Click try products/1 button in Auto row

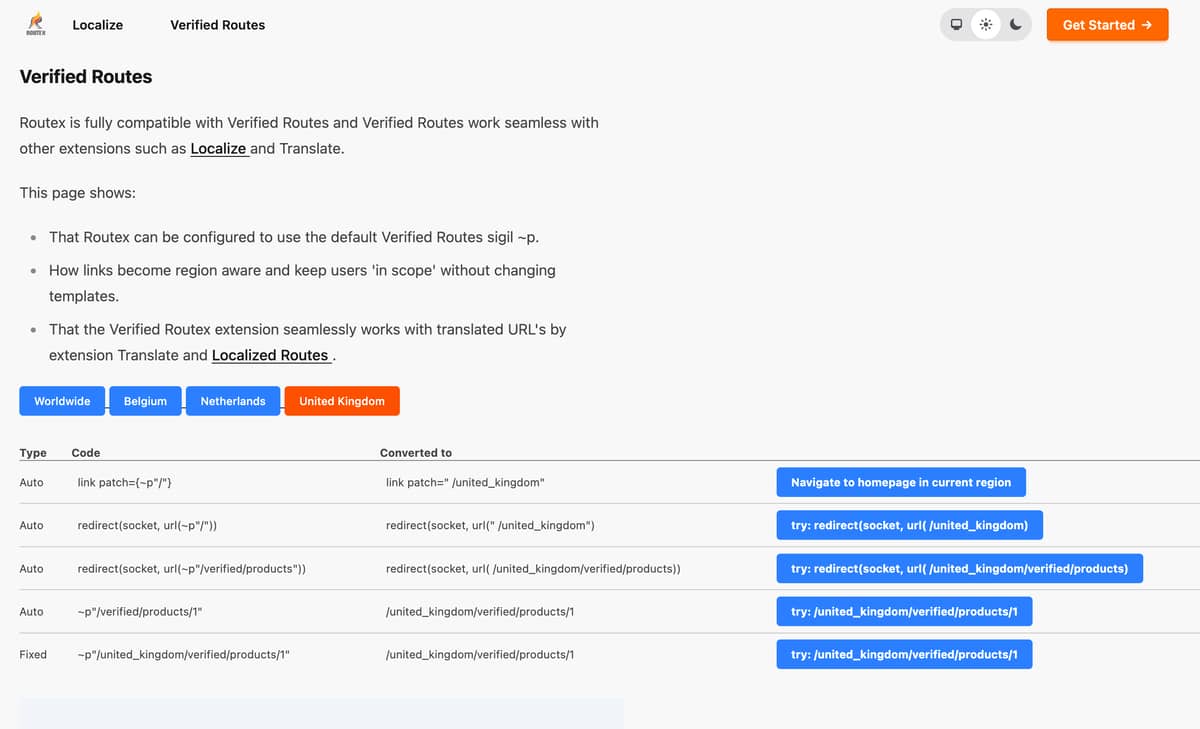point(904,611)
